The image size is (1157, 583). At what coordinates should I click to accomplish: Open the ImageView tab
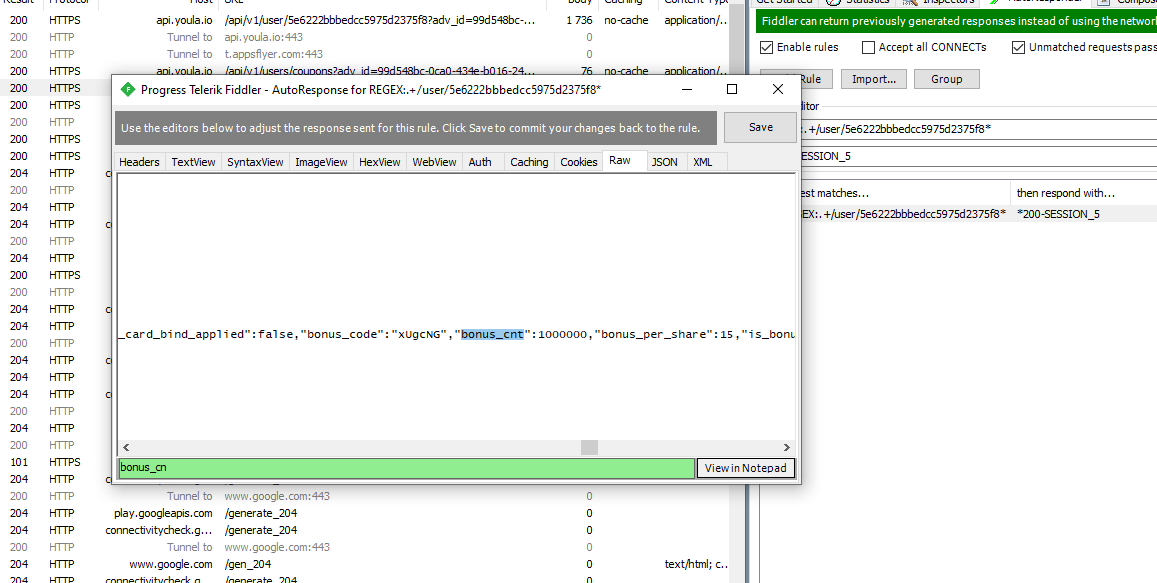pos(321,162)
